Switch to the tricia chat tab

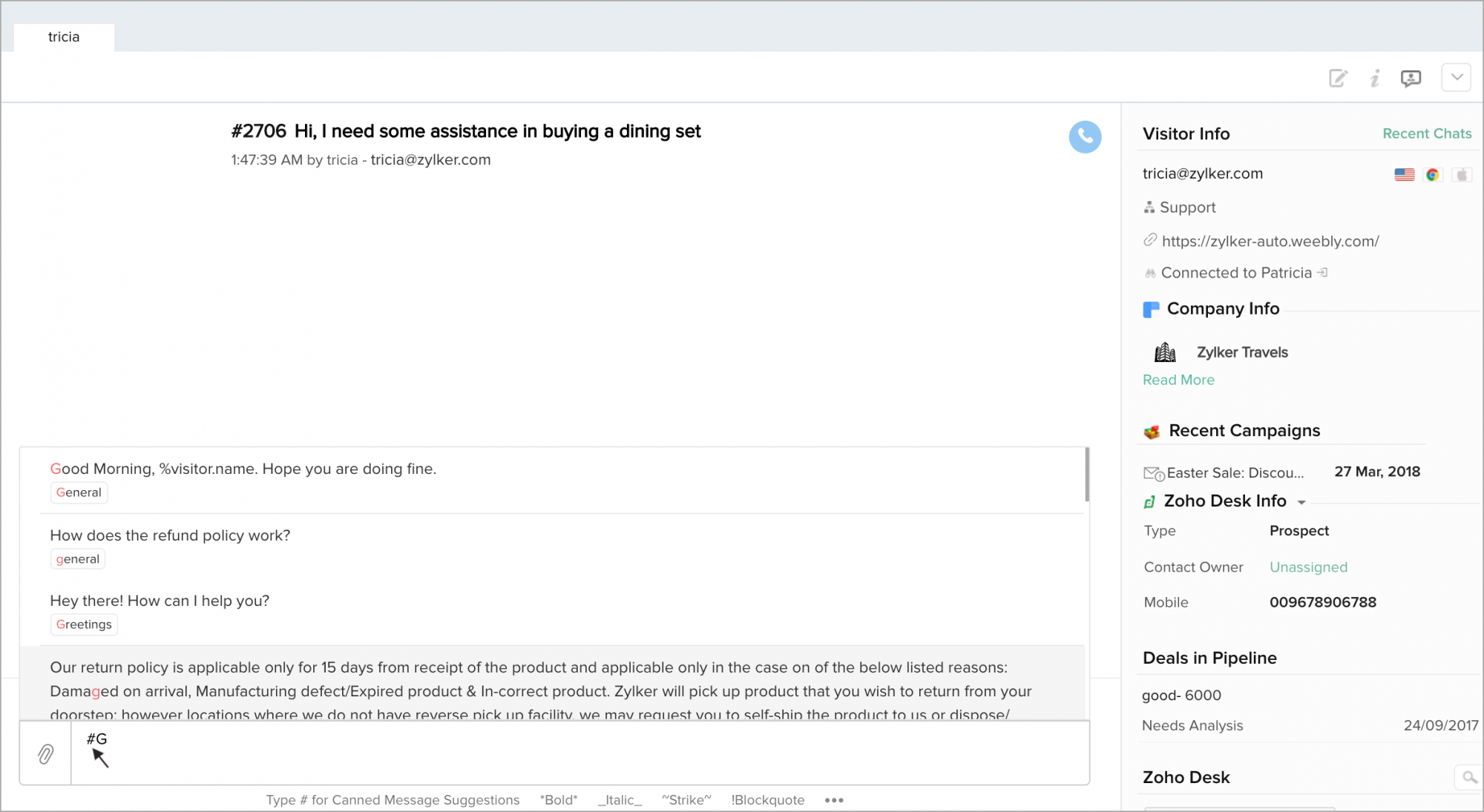click(64, 37)
